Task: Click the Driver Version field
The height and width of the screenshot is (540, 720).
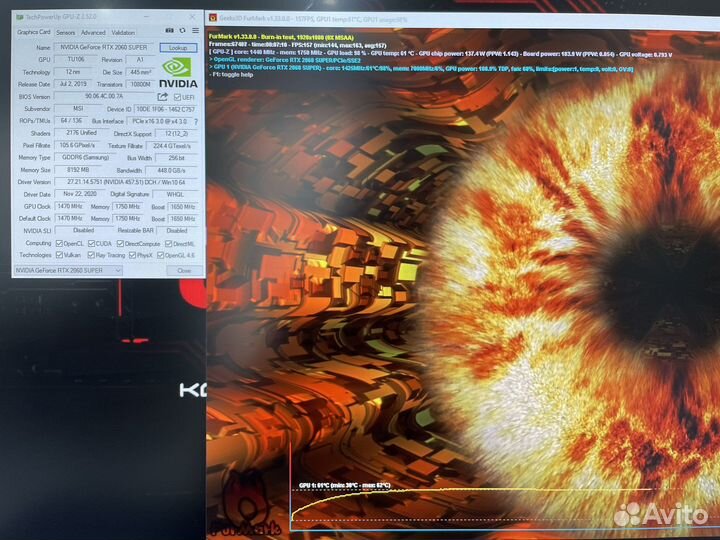Action: click(126, 182)
